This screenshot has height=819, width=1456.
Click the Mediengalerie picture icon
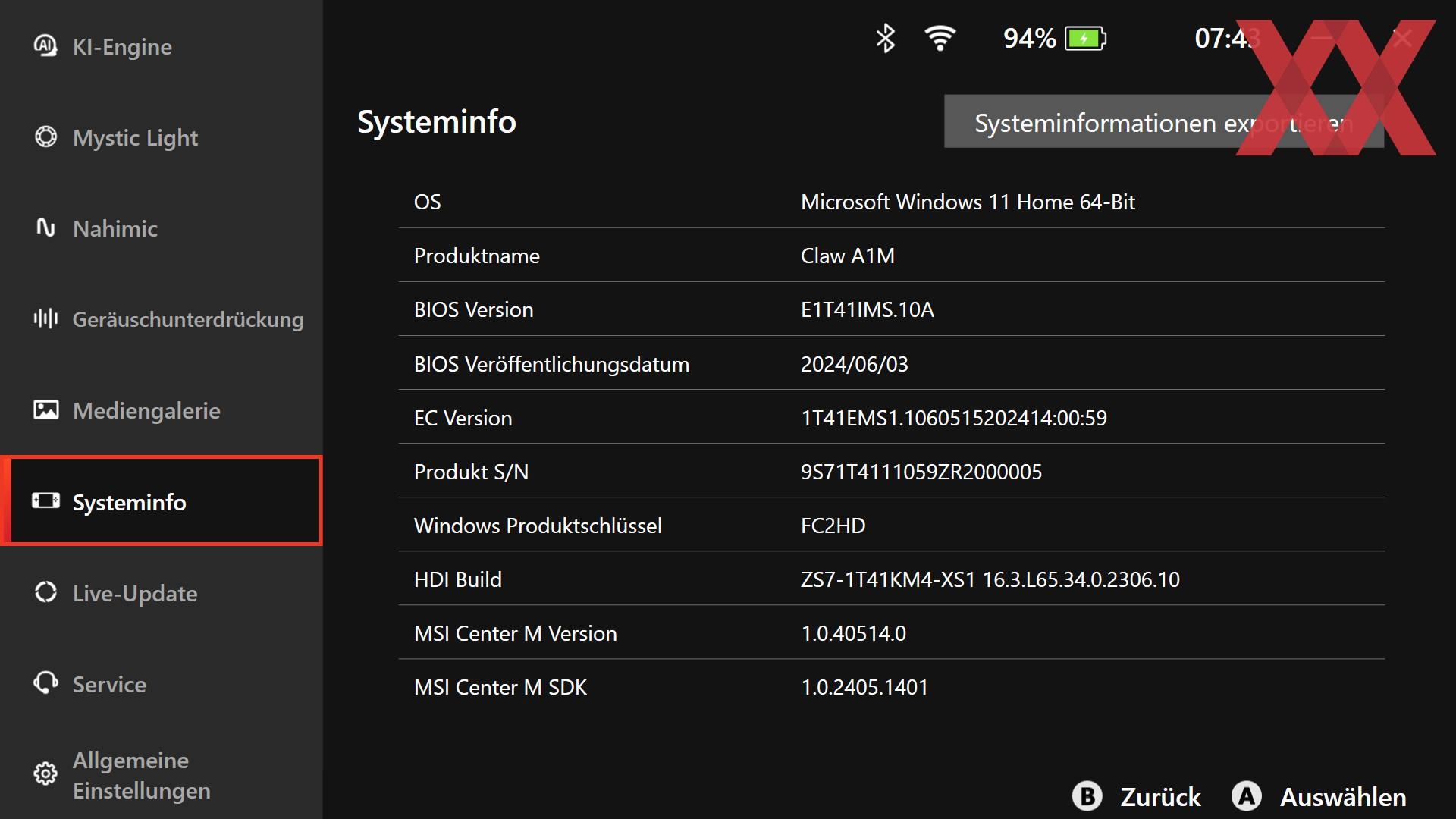click(x=45, y=410)
